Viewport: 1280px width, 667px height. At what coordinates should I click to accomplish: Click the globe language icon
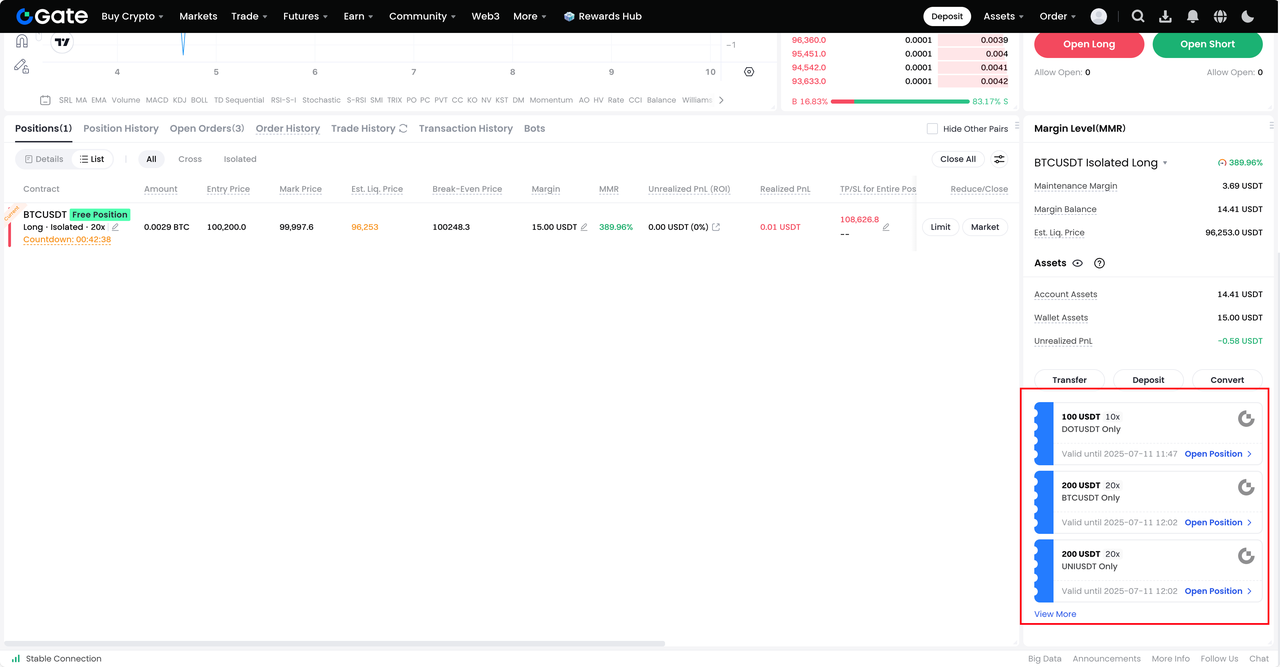point(1220,16)
